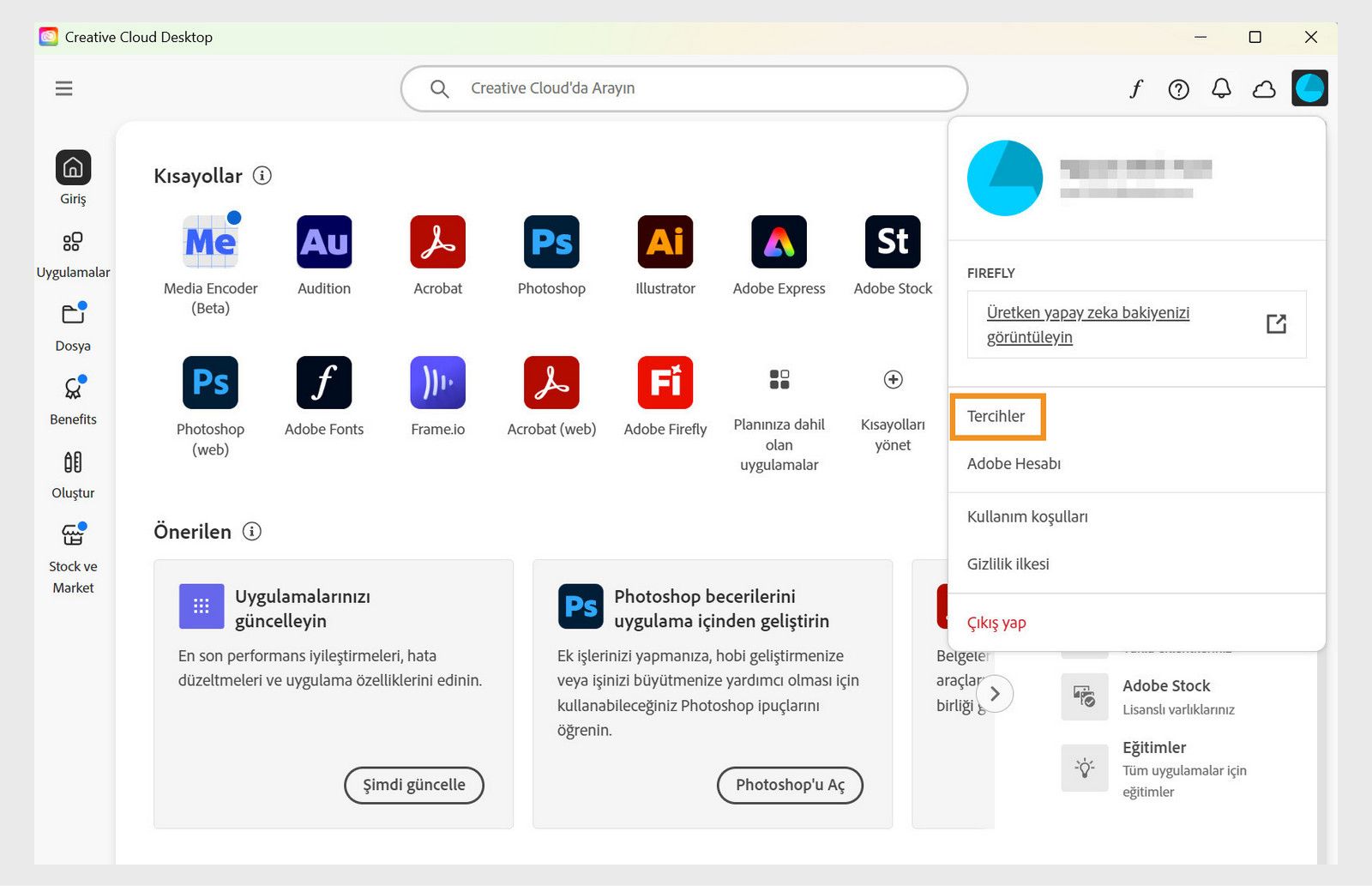Choose Çıkış yap to sign out
This screenshot has height=886, width=1372.
(x=996, y=622)
